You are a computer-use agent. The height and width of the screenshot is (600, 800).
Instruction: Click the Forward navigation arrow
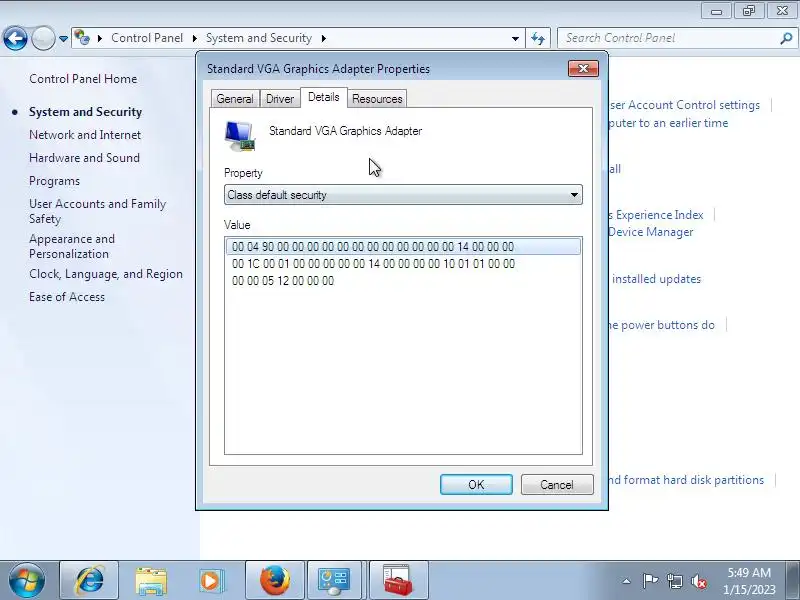43,38
